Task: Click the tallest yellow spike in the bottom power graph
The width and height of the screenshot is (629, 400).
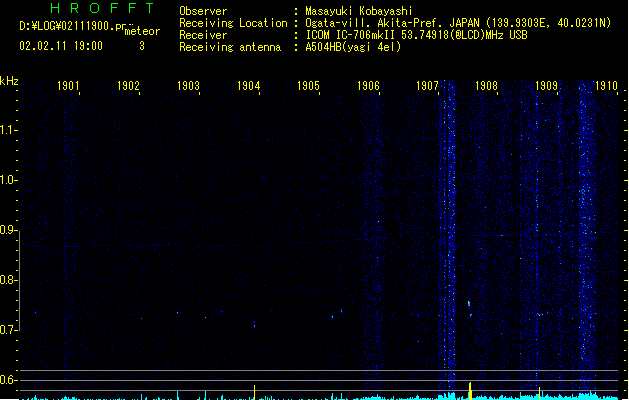Action: [470, 391]
